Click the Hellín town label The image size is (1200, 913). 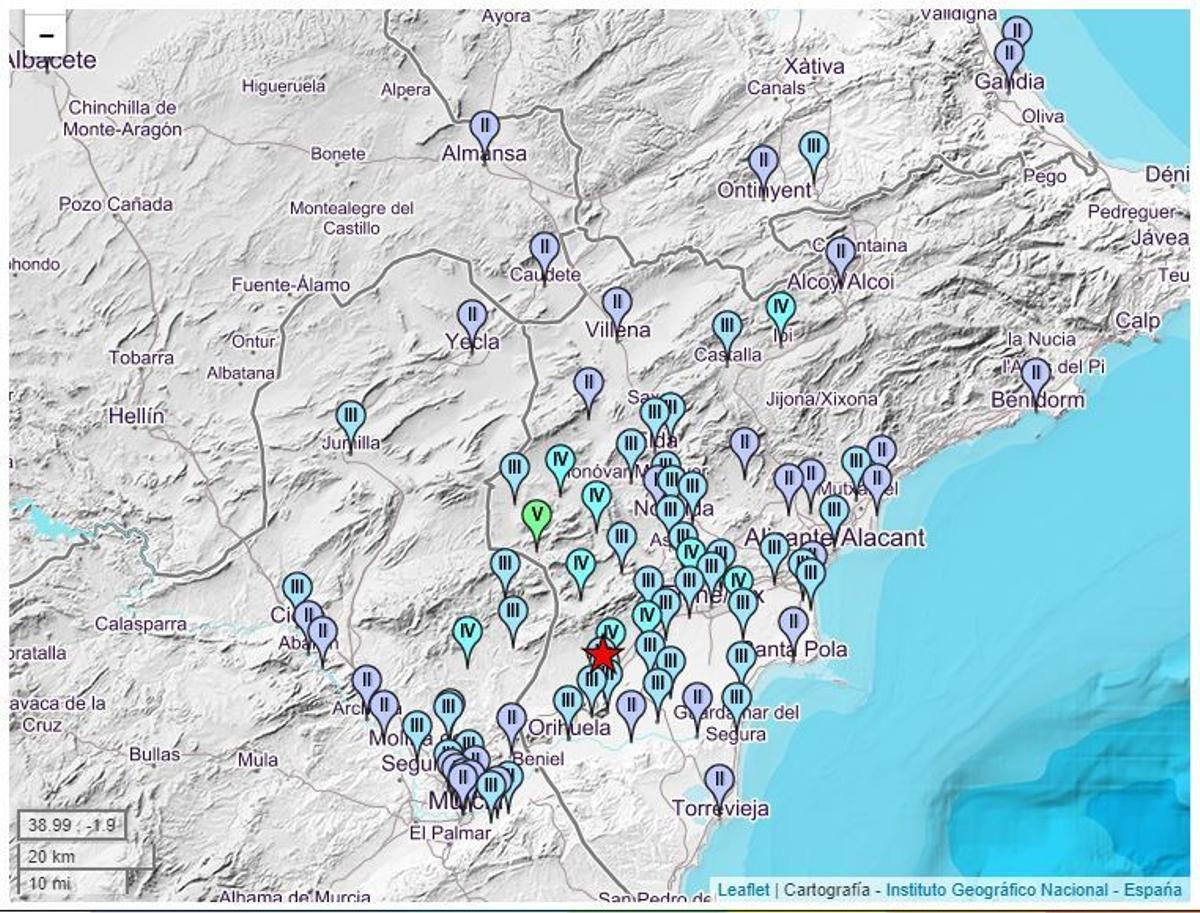[x=136, y=416]
